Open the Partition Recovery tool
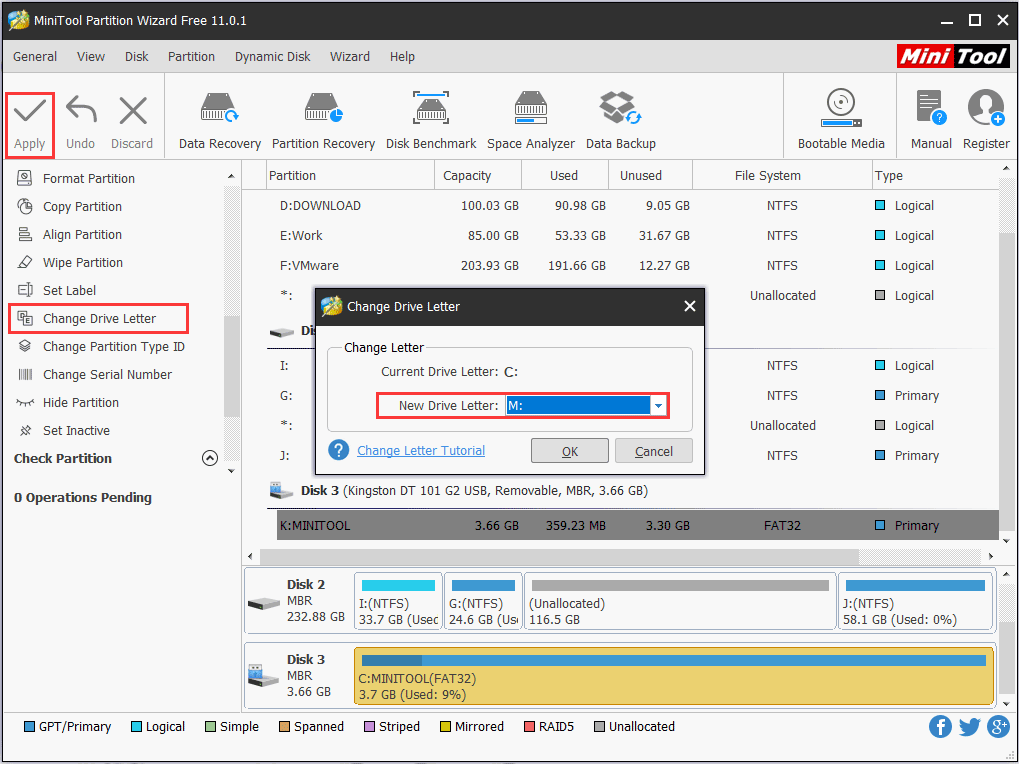 (323, 121)
